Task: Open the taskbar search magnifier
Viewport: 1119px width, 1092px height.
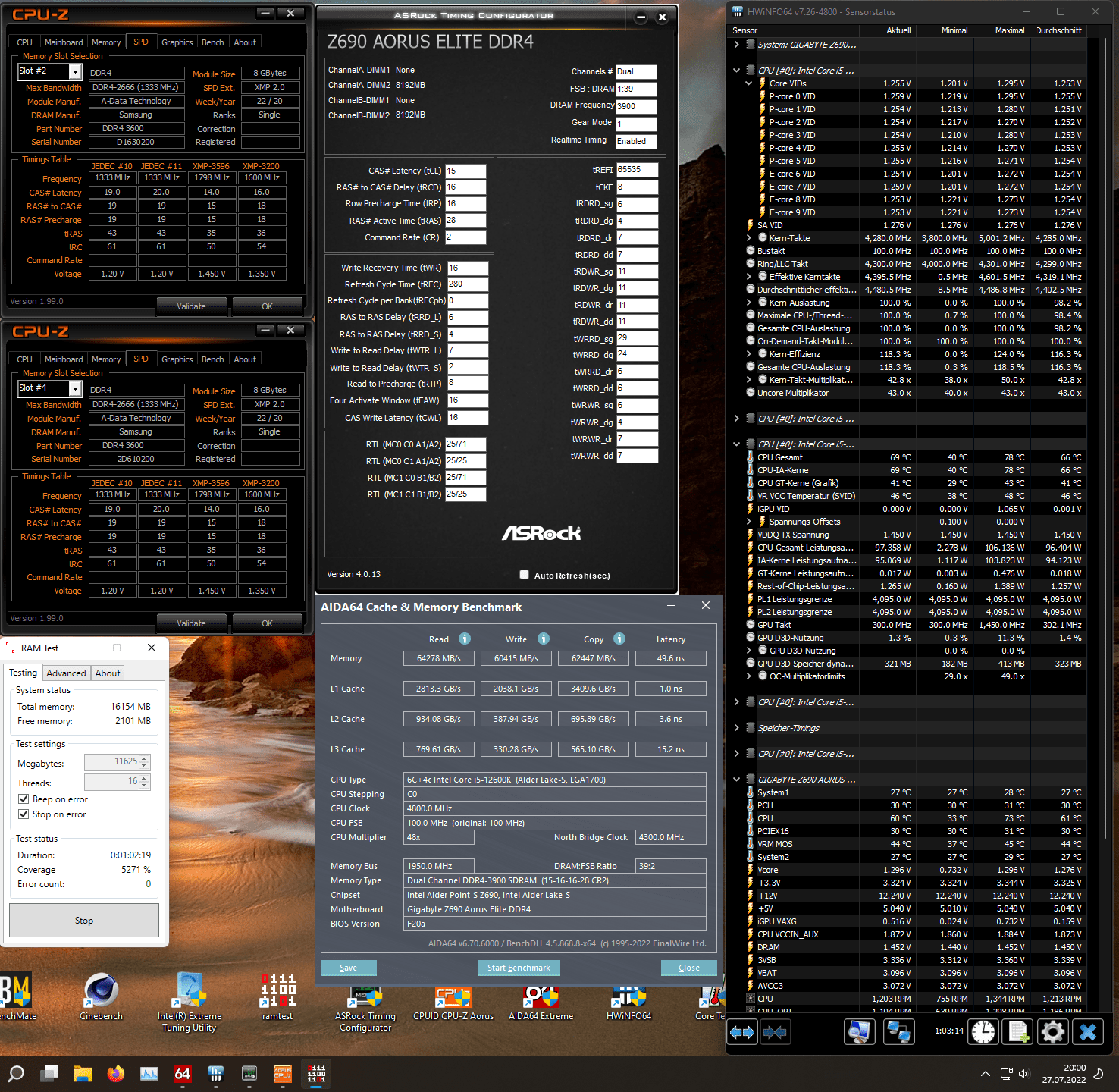Action: 16,1074
